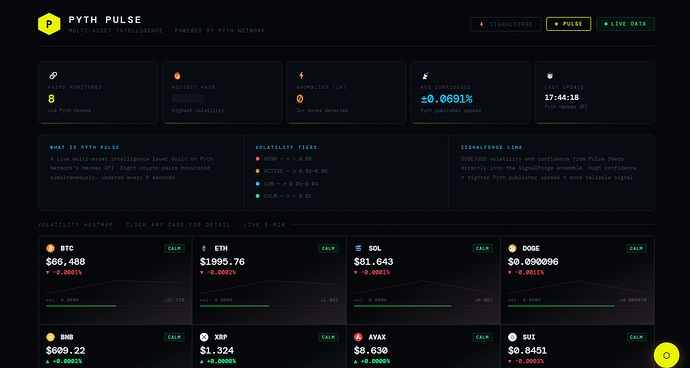Click the Volatility Tiers heading
This screenshot has height=368, width=690.
point(286,147)
